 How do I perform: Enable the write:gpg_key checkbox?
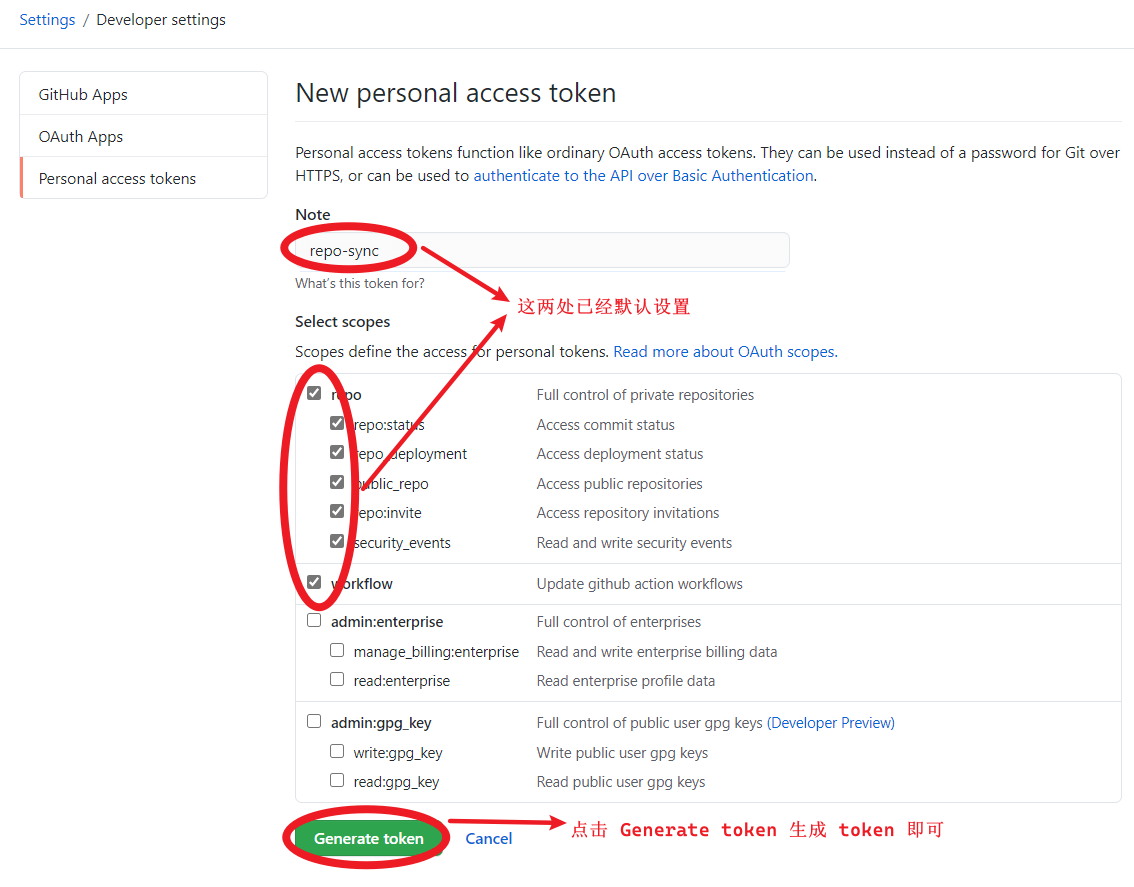click(337, 752)
